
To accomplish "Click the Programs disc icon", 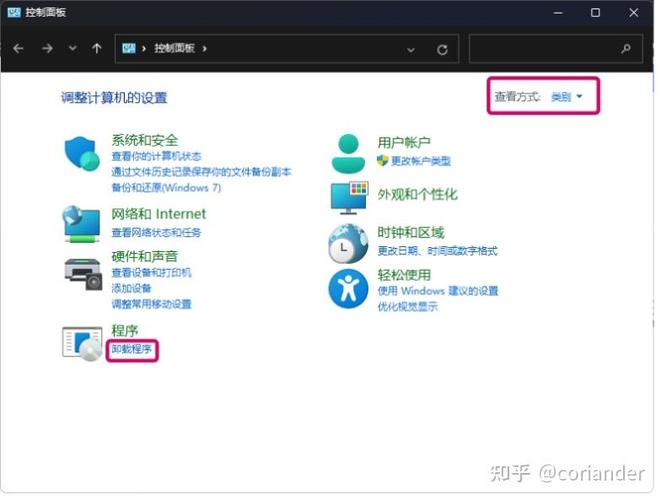I will coord(82,344).
